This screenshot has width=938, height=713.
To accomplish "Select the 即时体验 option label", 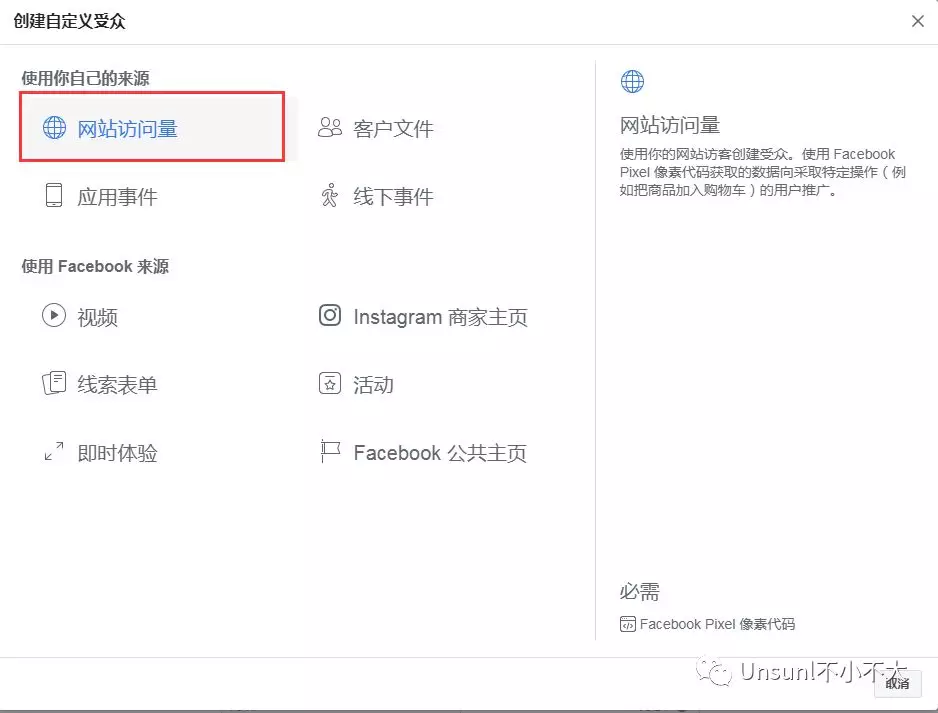I will pyautogui.click(x=117, y=453).
